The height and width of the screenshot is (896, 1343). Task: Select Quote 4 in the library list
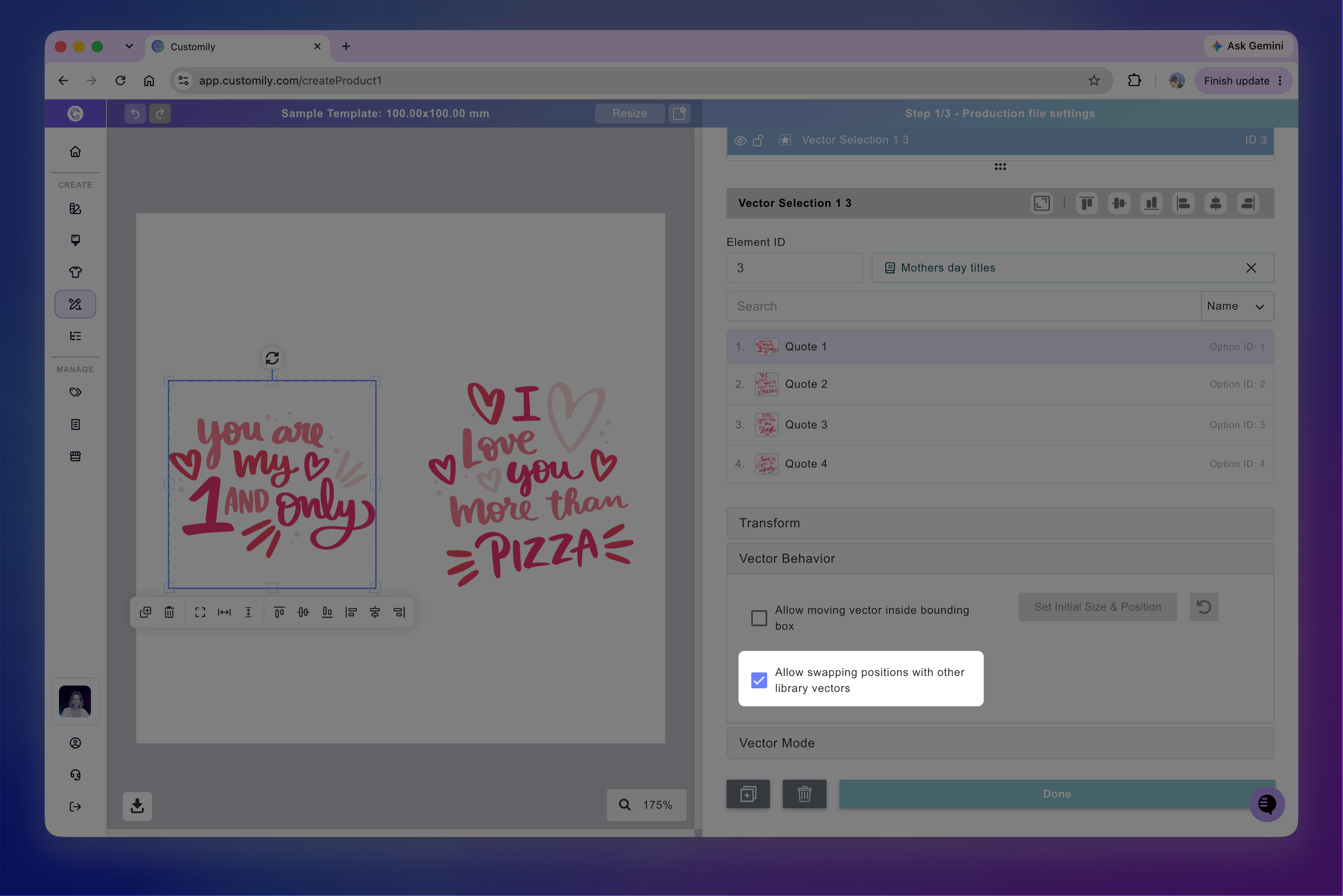click(x=1000, y=464)
